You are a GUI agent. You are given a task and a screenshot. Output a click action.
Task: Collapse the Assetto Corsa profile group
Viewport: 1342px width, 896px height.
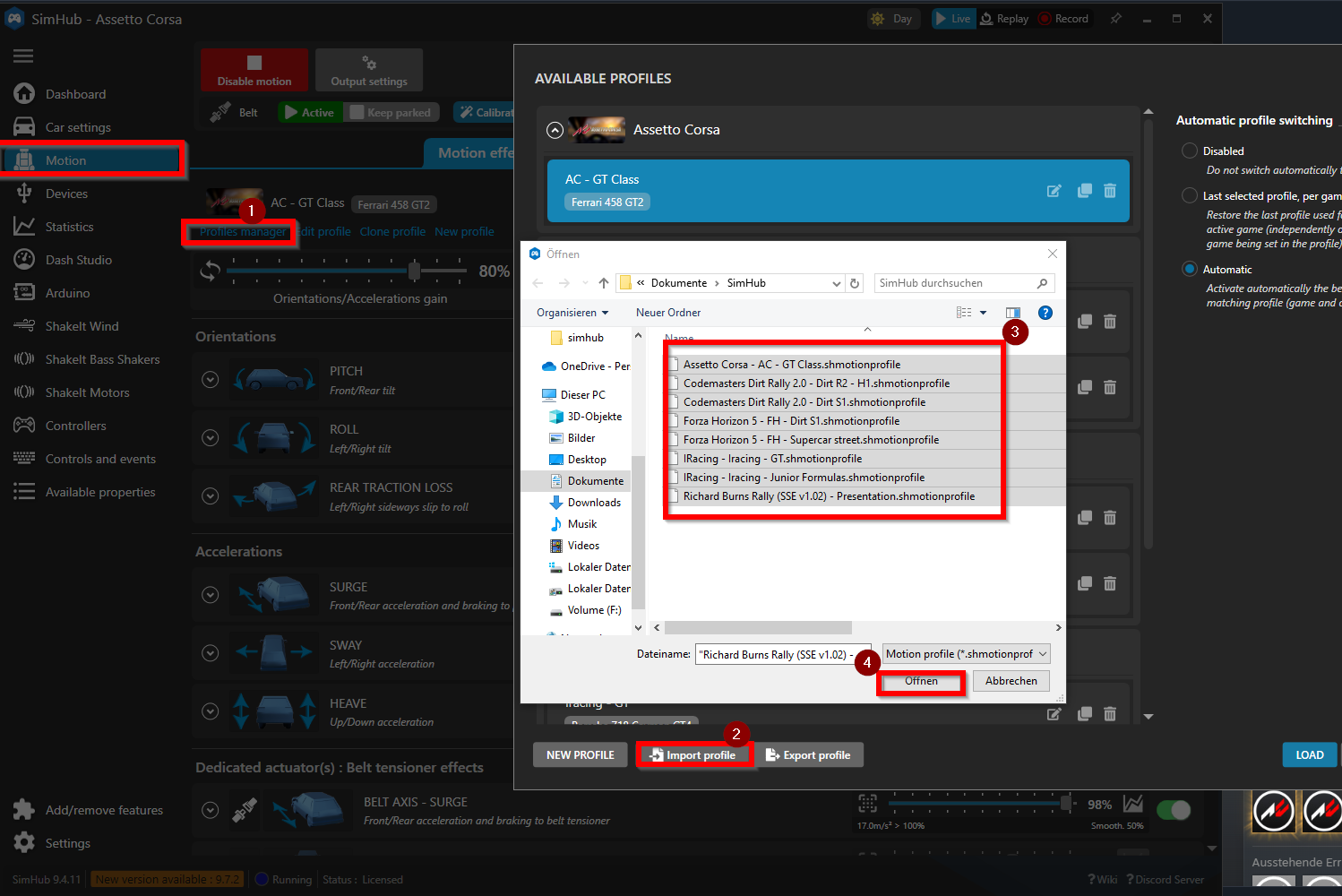click(555, 128)
